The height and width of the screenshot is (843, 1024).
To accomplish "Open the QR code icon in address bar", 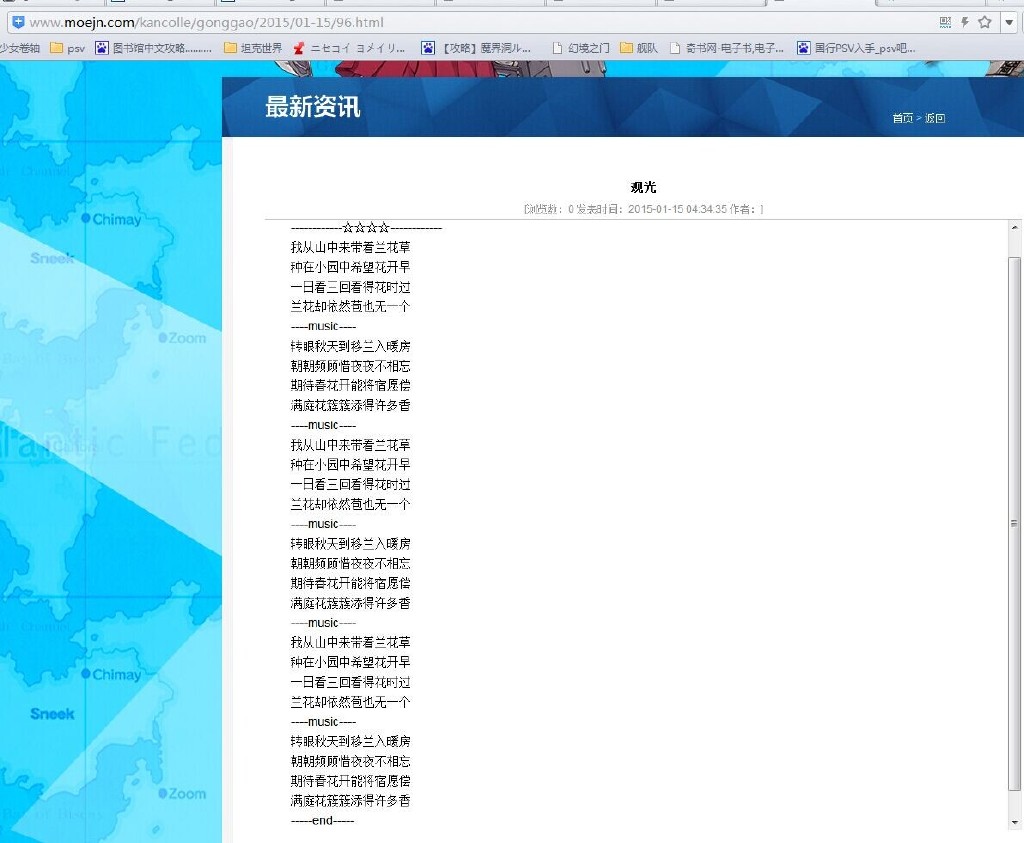I will (945, 22).
